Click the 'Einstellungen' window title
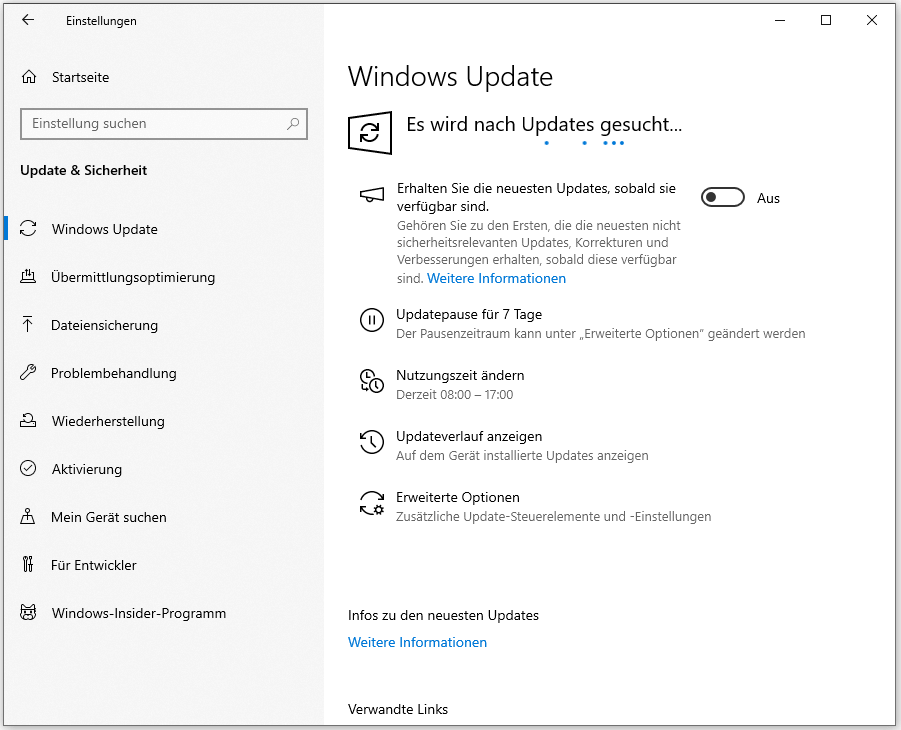Viewport: 901px width, 730px height. (x=101, y=21)
